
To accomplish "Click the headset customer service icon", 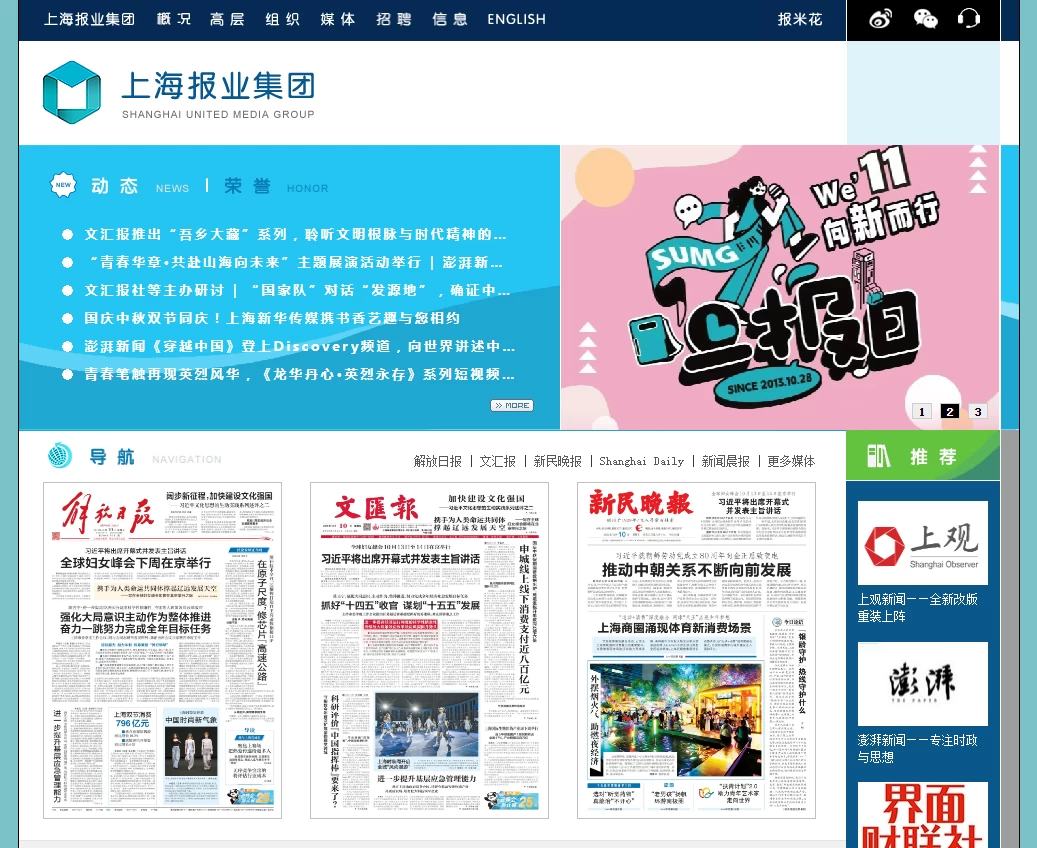I will click(968, 19).
